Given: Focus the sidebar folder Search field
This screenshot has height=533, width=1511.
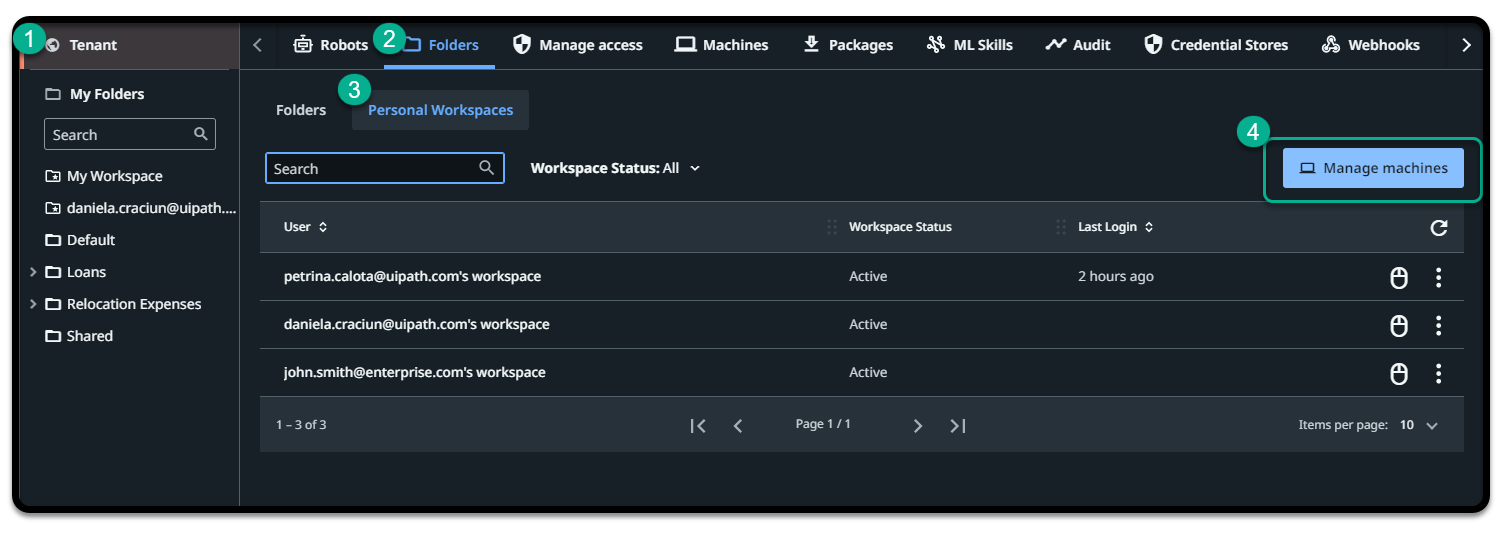Looking at the screenshot, I should pyautogui.click(x=130, y=134).
